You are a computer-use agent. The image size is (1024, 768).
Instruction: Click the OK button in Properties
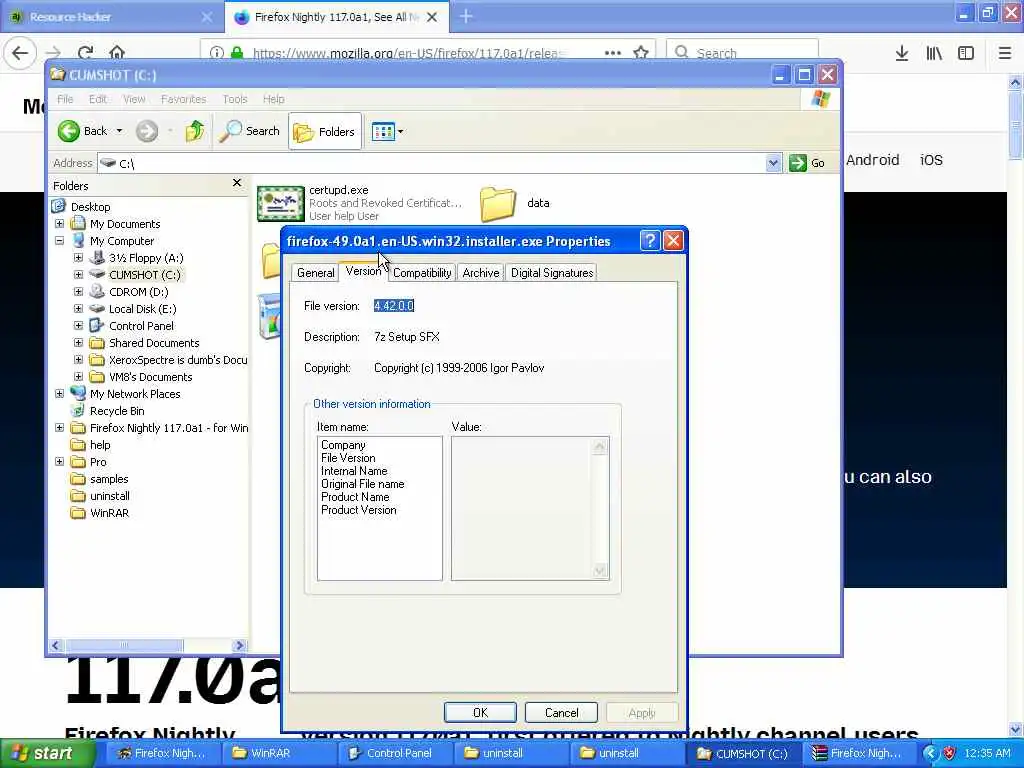(480, 712)
